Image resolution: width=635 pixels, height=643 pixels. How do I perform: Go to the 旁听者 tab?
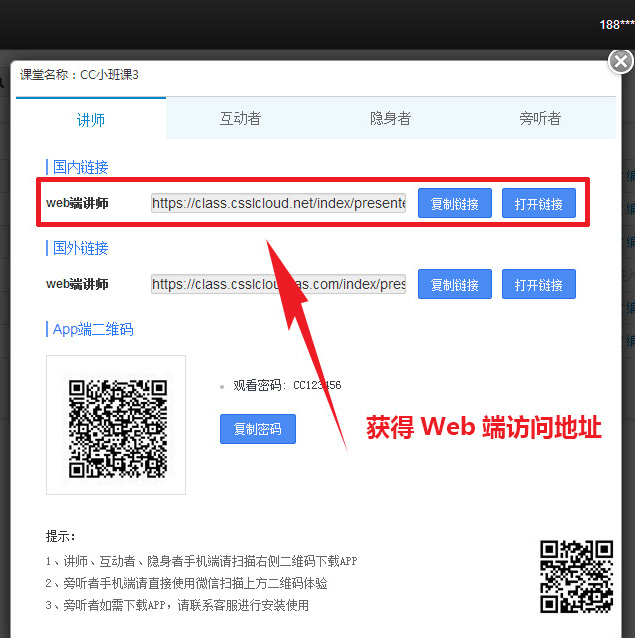coord(540,119)
